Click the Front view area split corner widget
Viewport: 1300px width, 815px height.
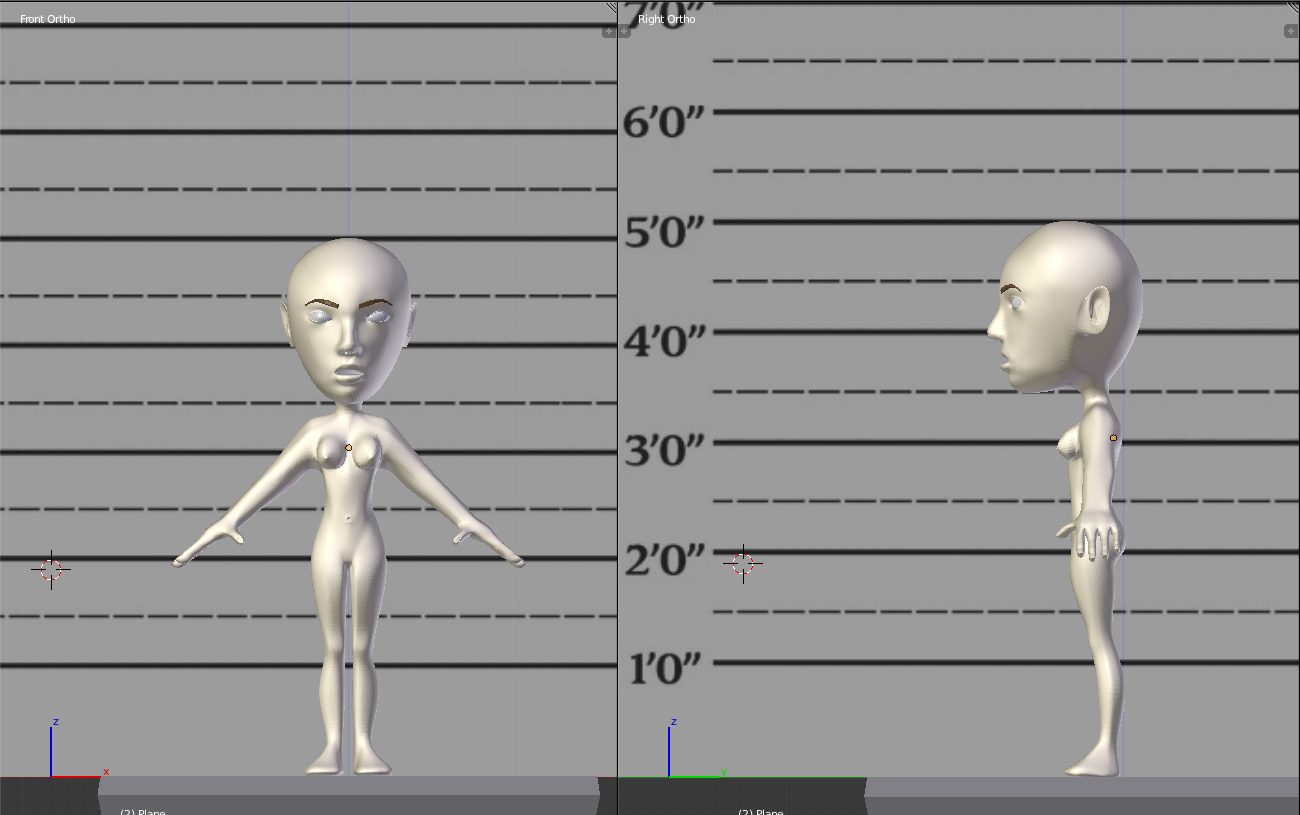pyautogui.click(x=611, y=6)
